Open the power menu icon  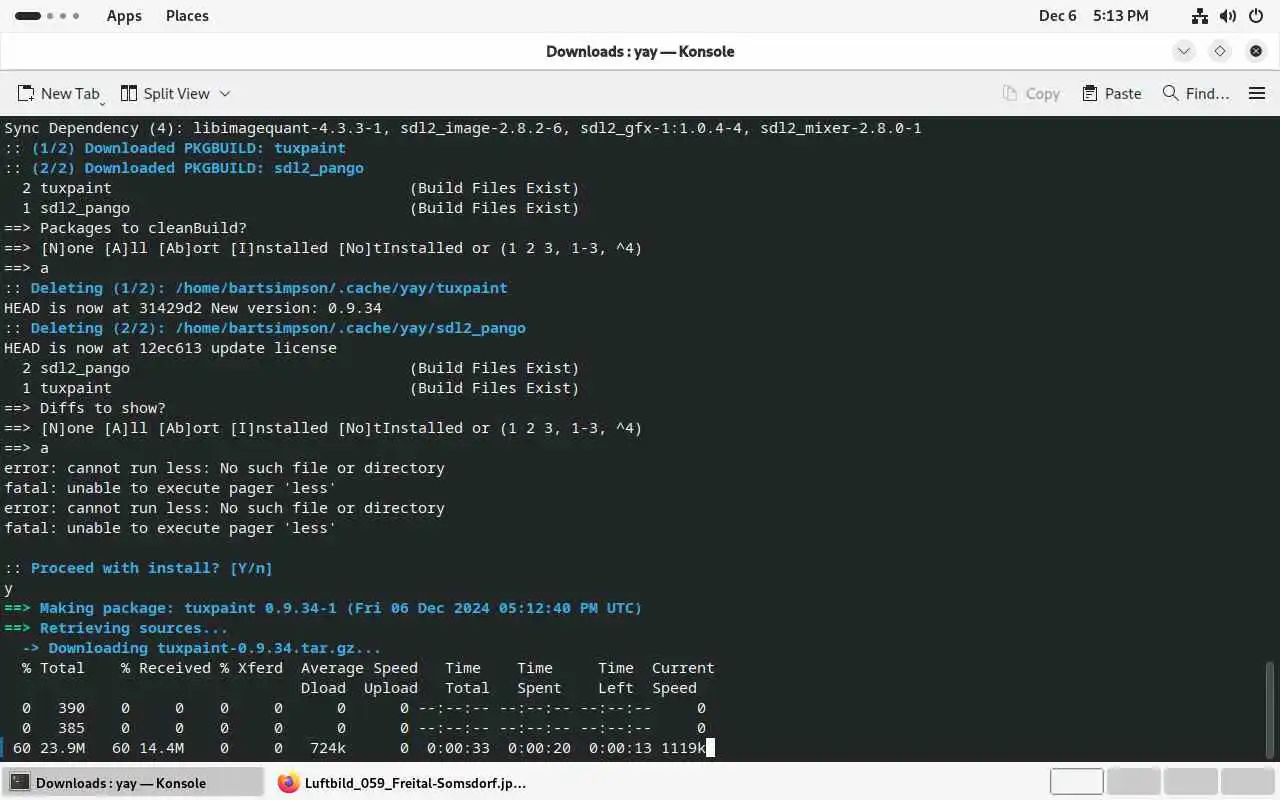click(1257, 16)
